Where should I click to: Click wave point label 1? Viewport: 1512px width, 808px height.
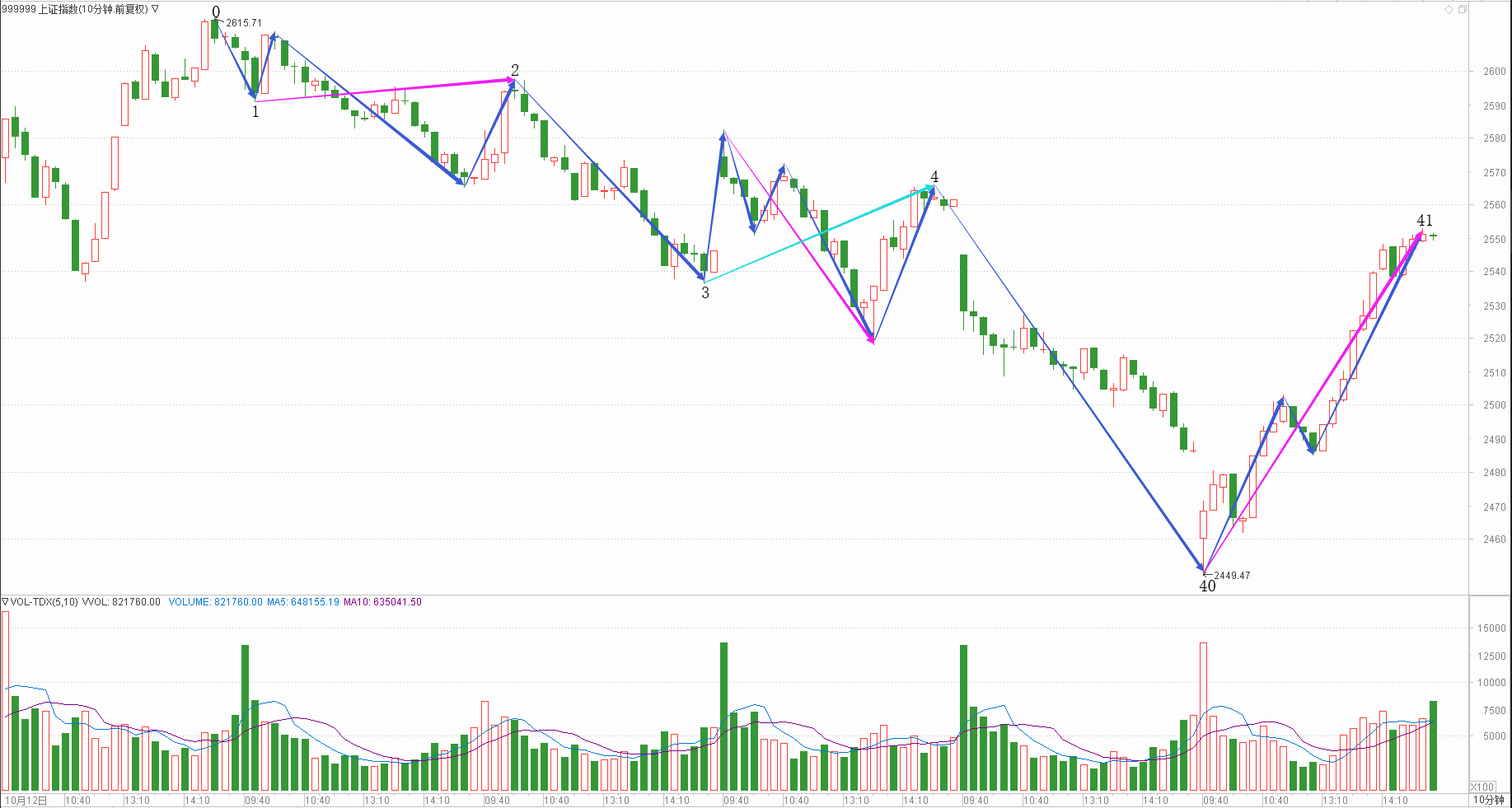[255, 111]
